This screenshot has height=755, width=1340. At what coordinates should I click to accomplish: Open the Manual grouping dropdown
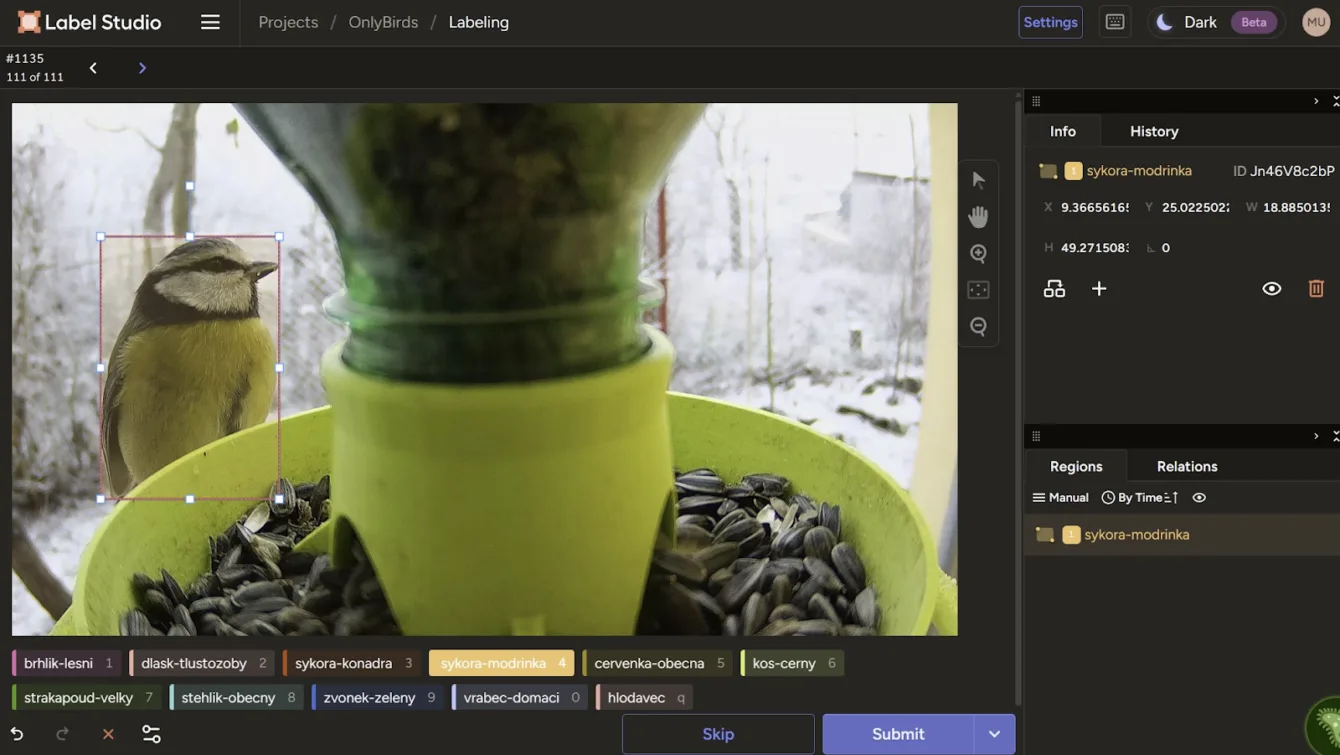click(1060, 498)
